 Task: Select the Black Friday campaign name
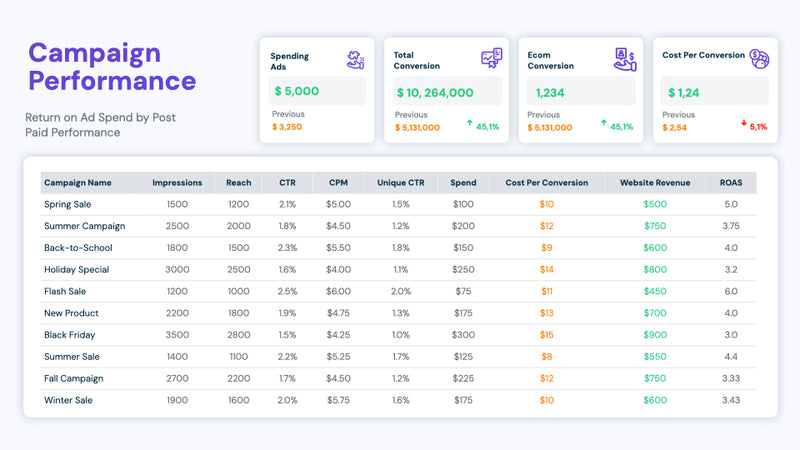coord(69,335)
